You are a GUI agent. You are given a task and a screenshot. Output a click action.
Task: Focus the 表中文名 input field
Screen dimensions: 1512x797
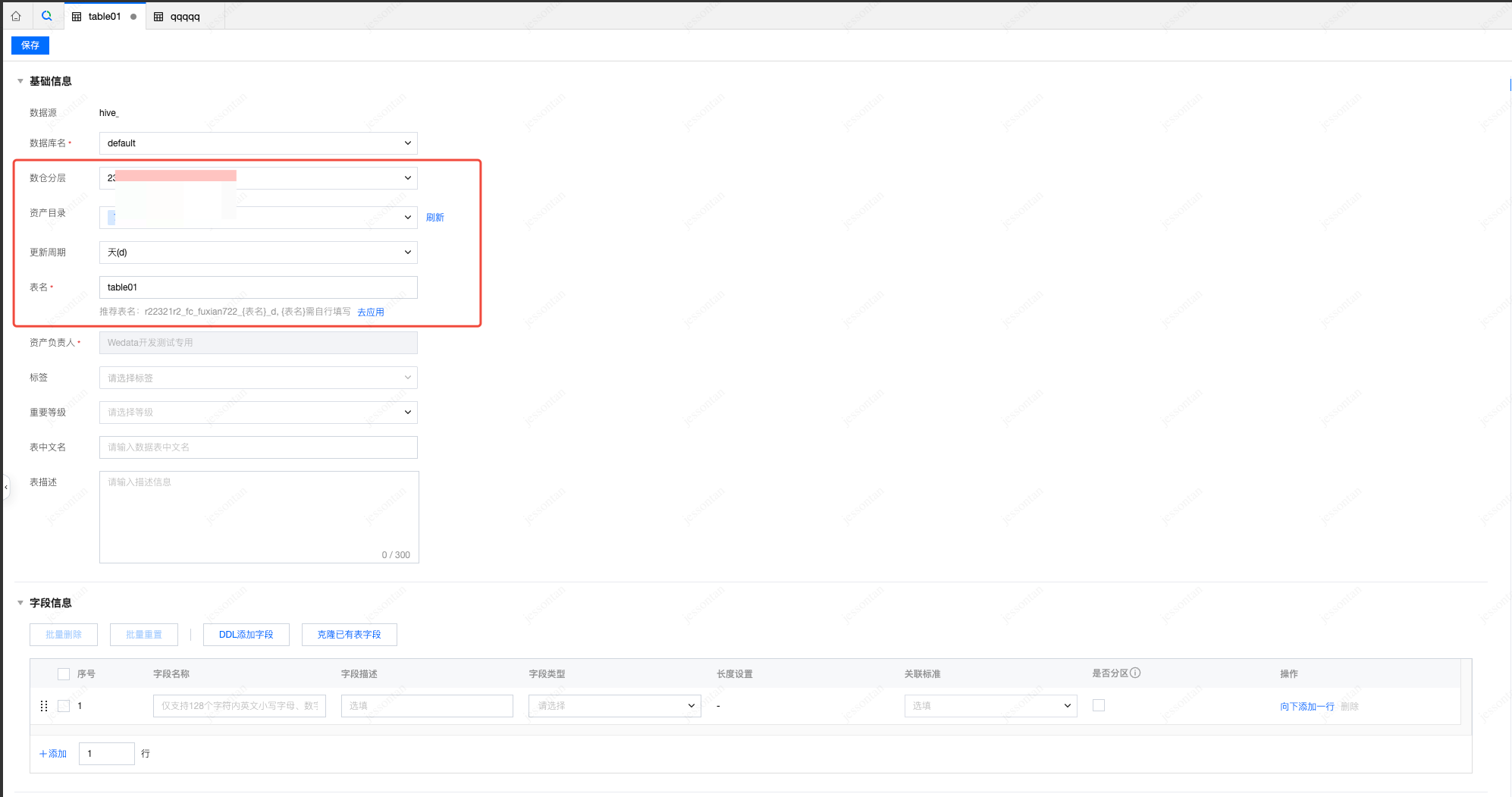259,447
